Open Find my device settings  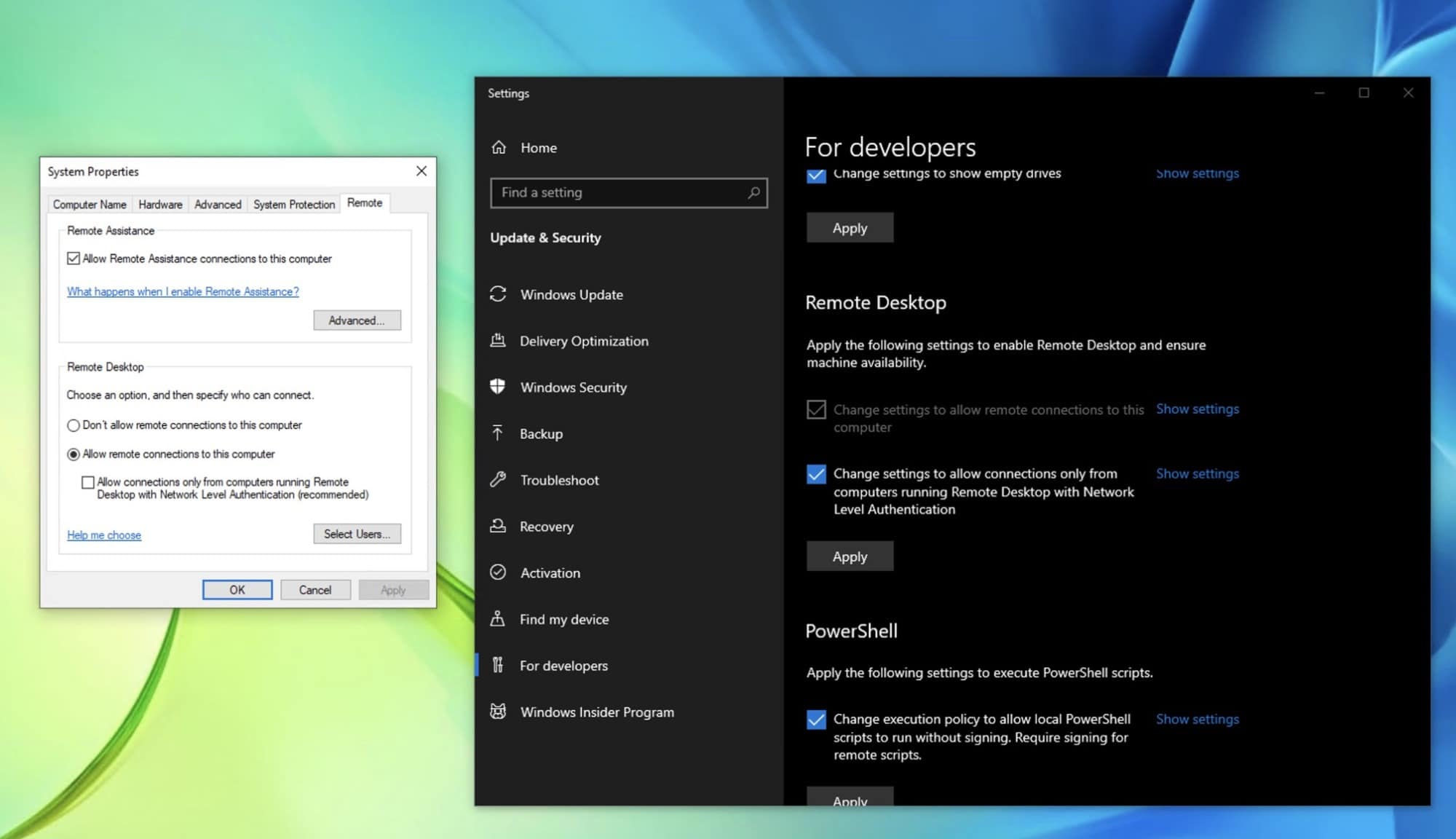click(628, 619)
